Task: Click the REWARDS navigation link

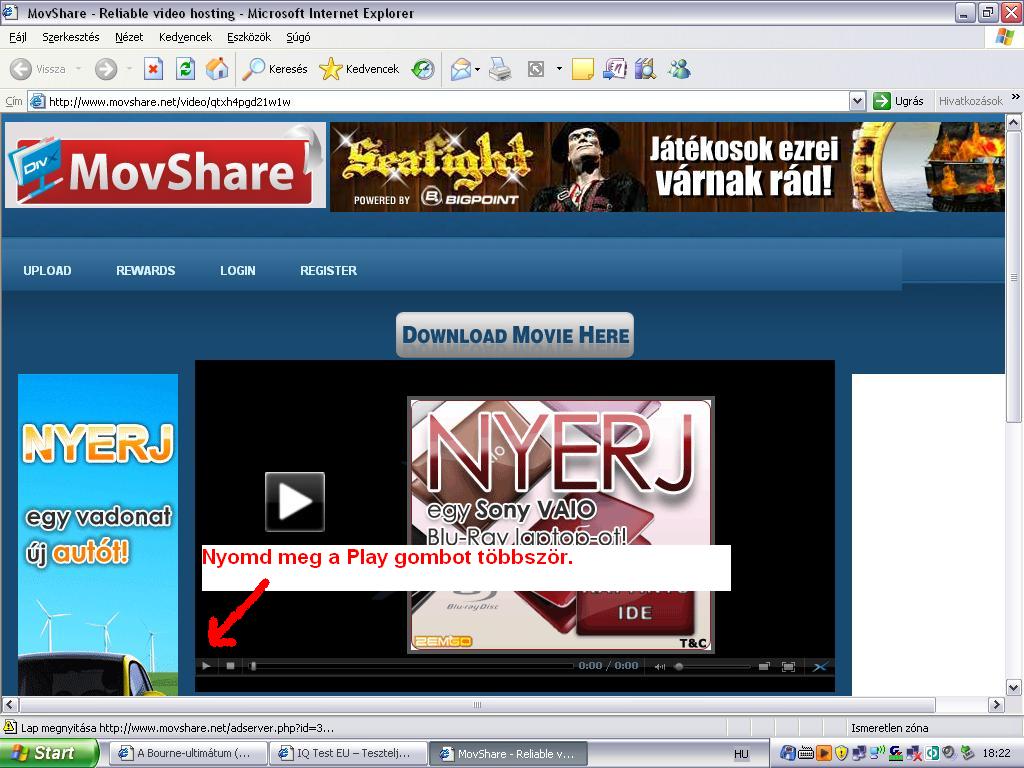Action: [x=146, y=270]
